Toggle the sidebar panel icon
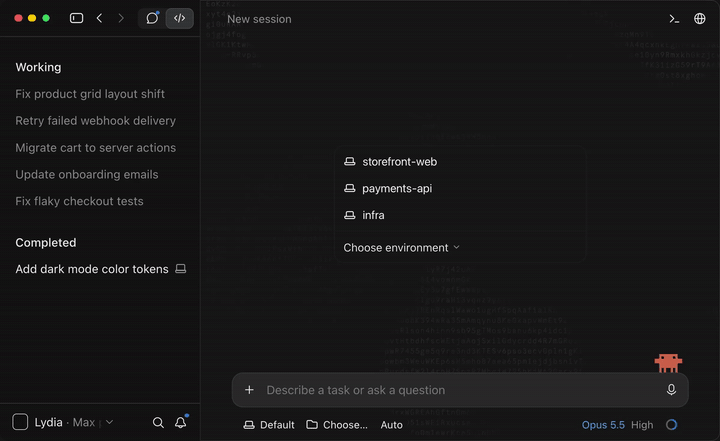This screenshot has width=720, height=441. tap(76, 18)
